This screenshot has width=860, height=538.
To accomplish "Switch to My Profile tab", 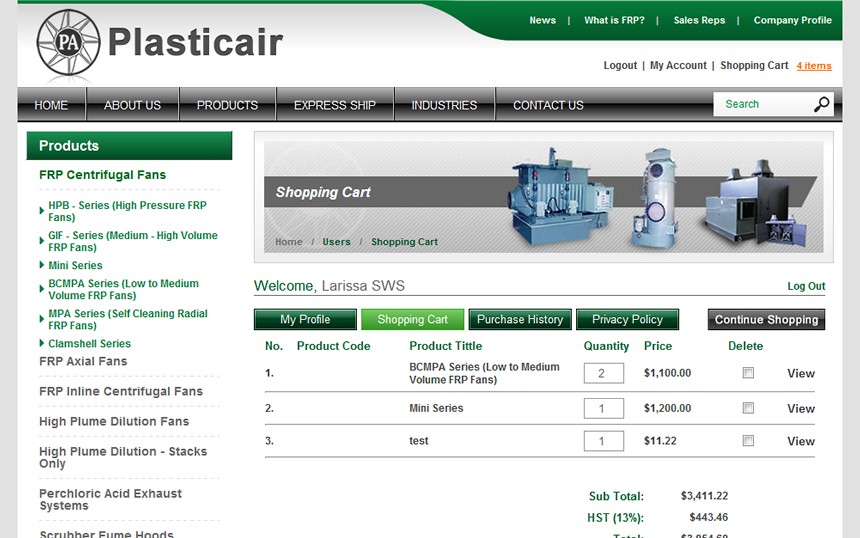I will coord(305,320).
